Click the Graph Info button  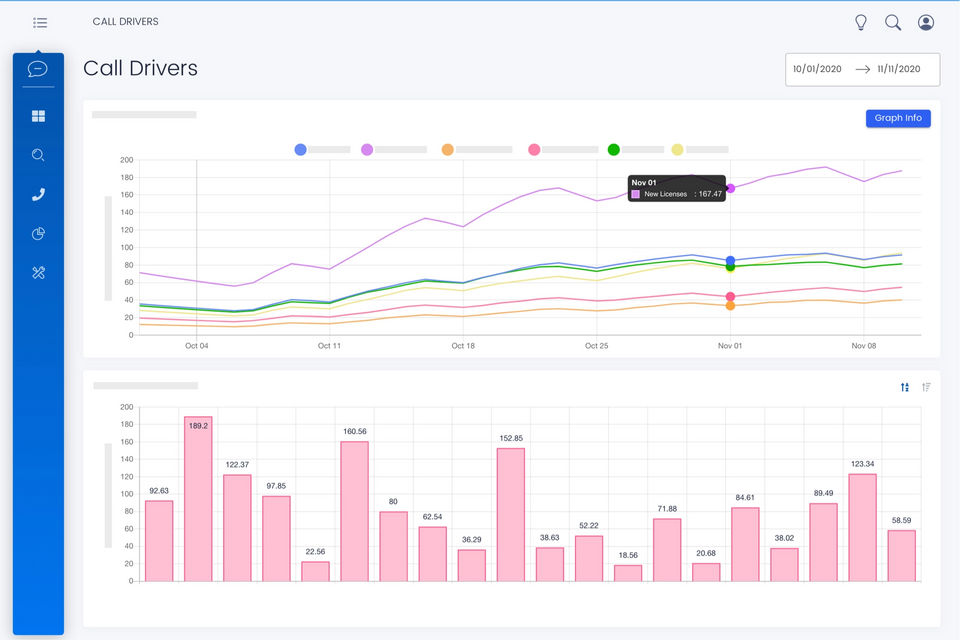(898, 118)
